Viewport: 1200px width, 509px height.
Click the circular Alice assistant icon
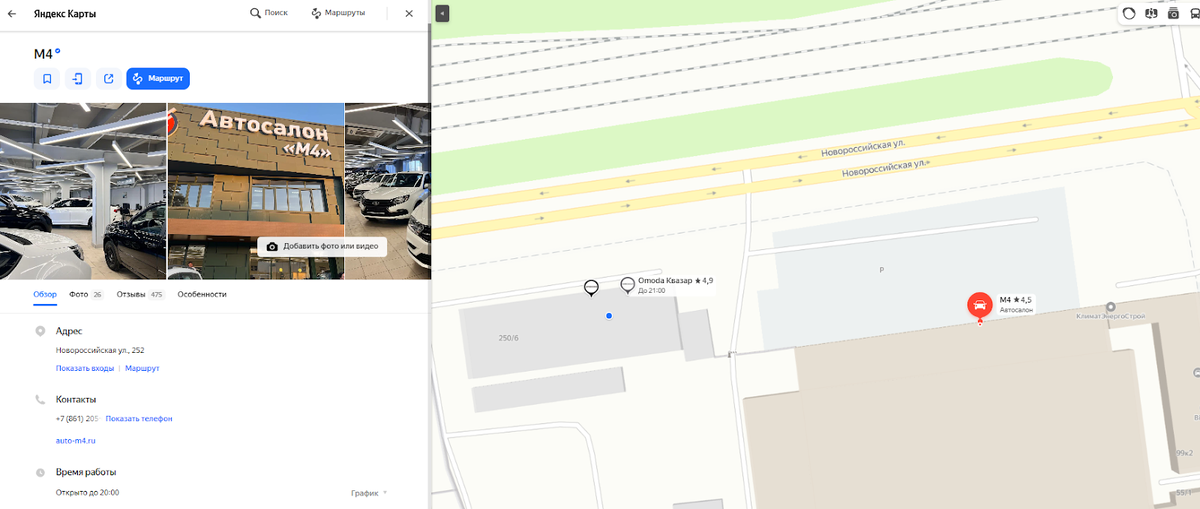[1129, 13]
